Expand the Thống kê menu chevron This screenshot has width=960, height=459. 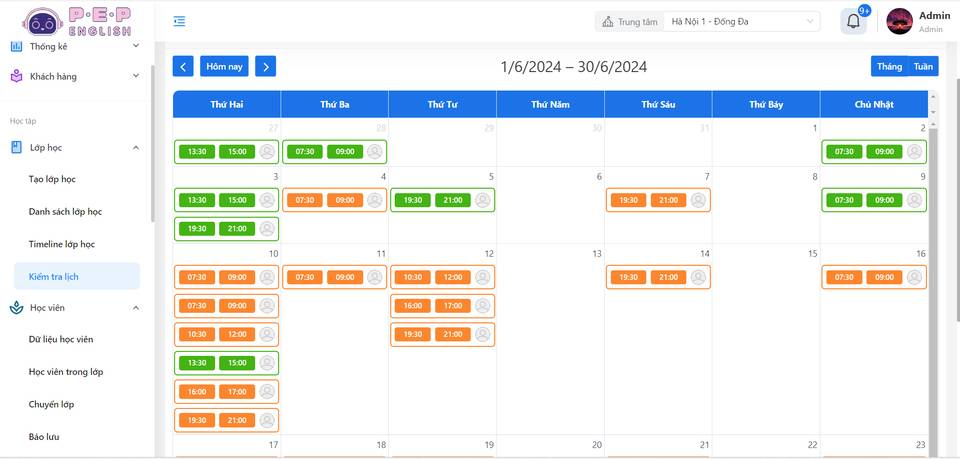[136, 46]
